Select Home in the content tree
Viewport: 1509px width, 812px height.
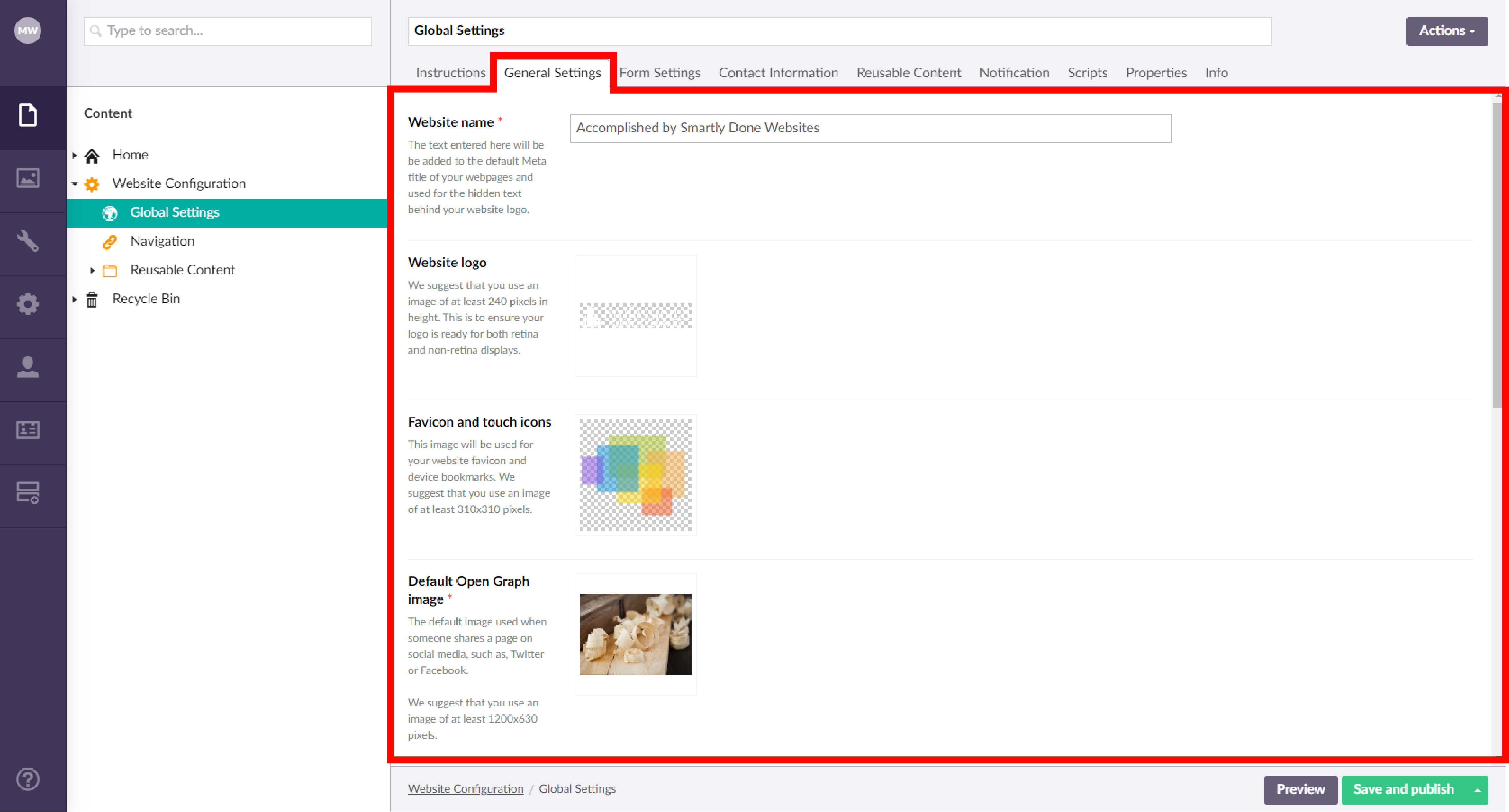(x=130, y=155)
